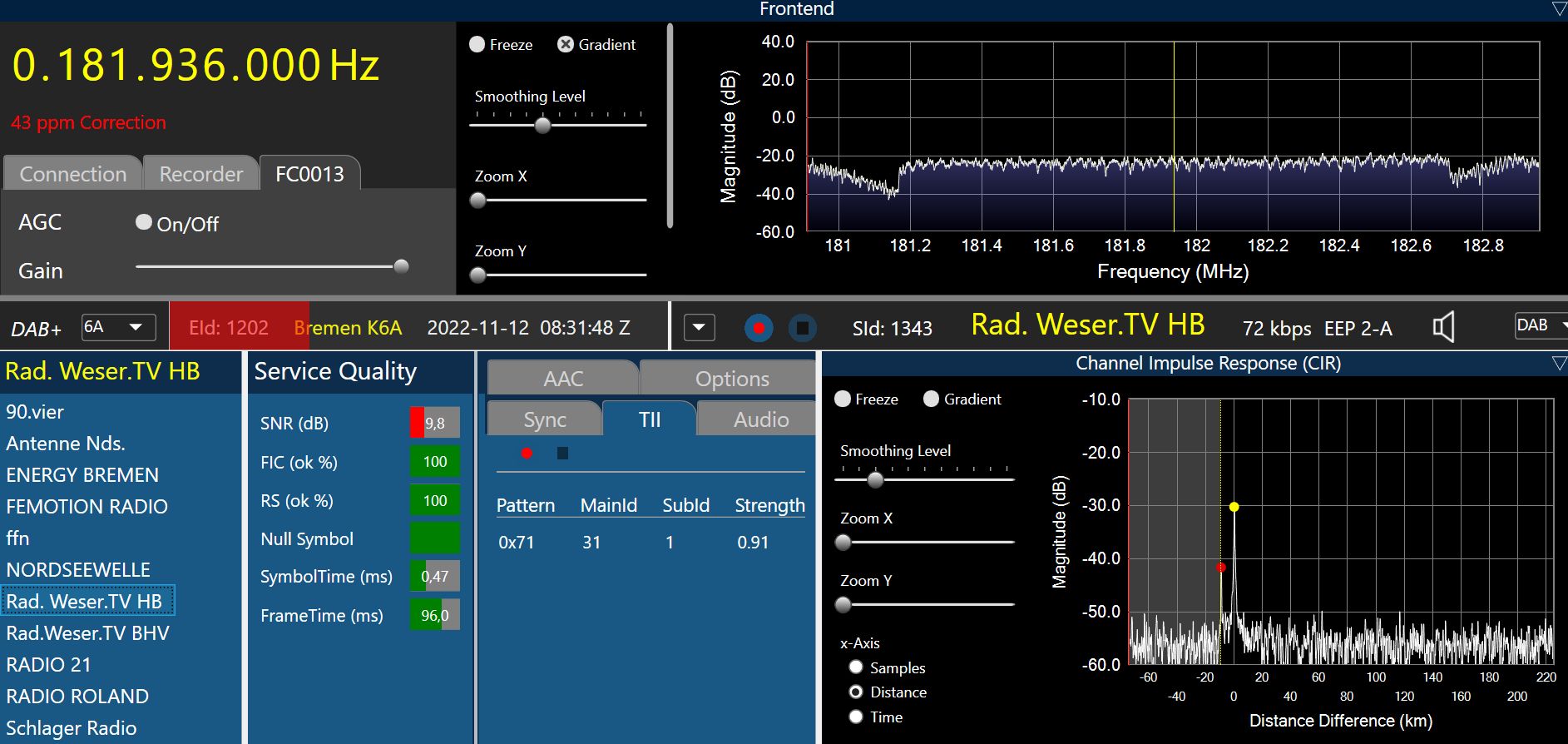
Task: Click the red TII record dot
Action: point(527,453)
